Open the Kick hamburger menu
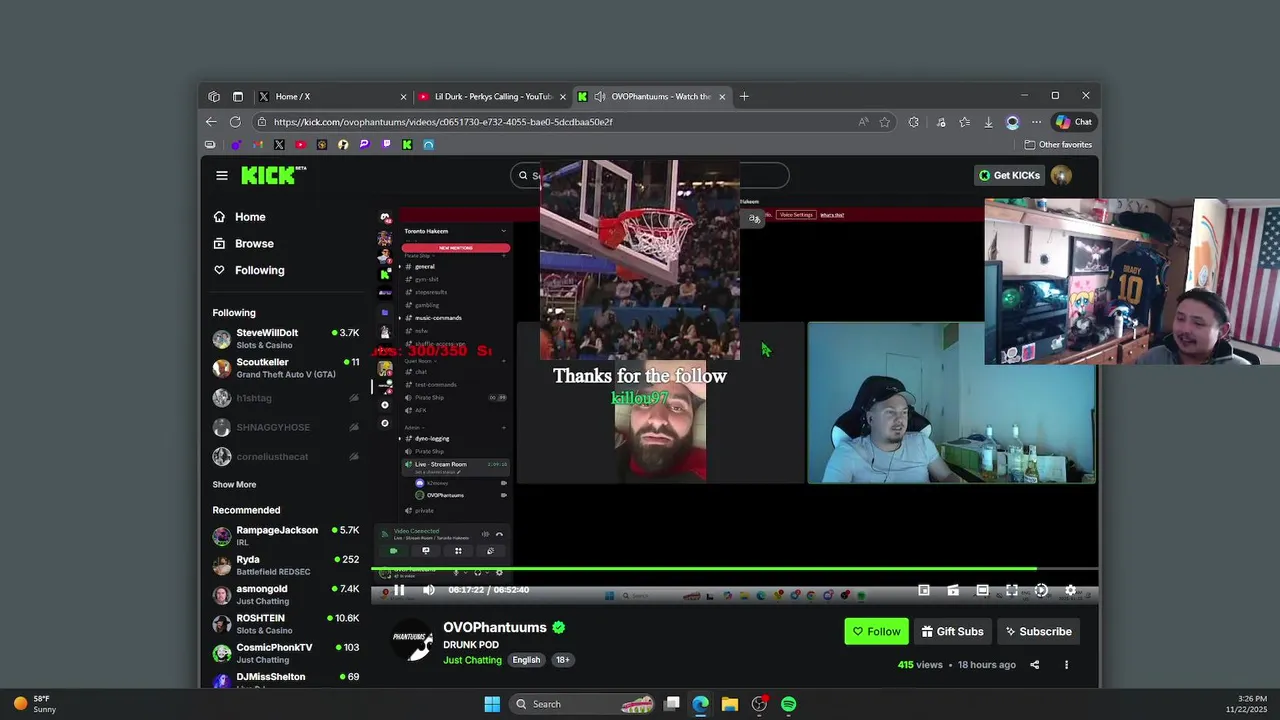The image size is (1280, 720). (x=222, y=175)
